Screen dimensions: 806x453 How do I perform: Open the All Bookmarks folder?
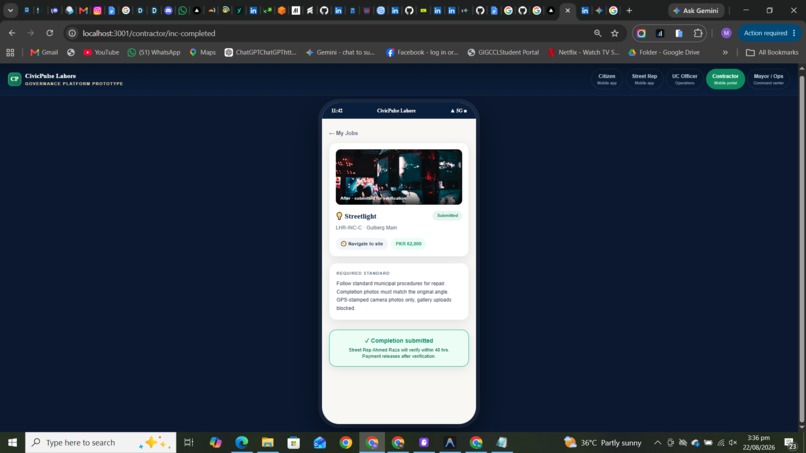(x=772, y=52)
